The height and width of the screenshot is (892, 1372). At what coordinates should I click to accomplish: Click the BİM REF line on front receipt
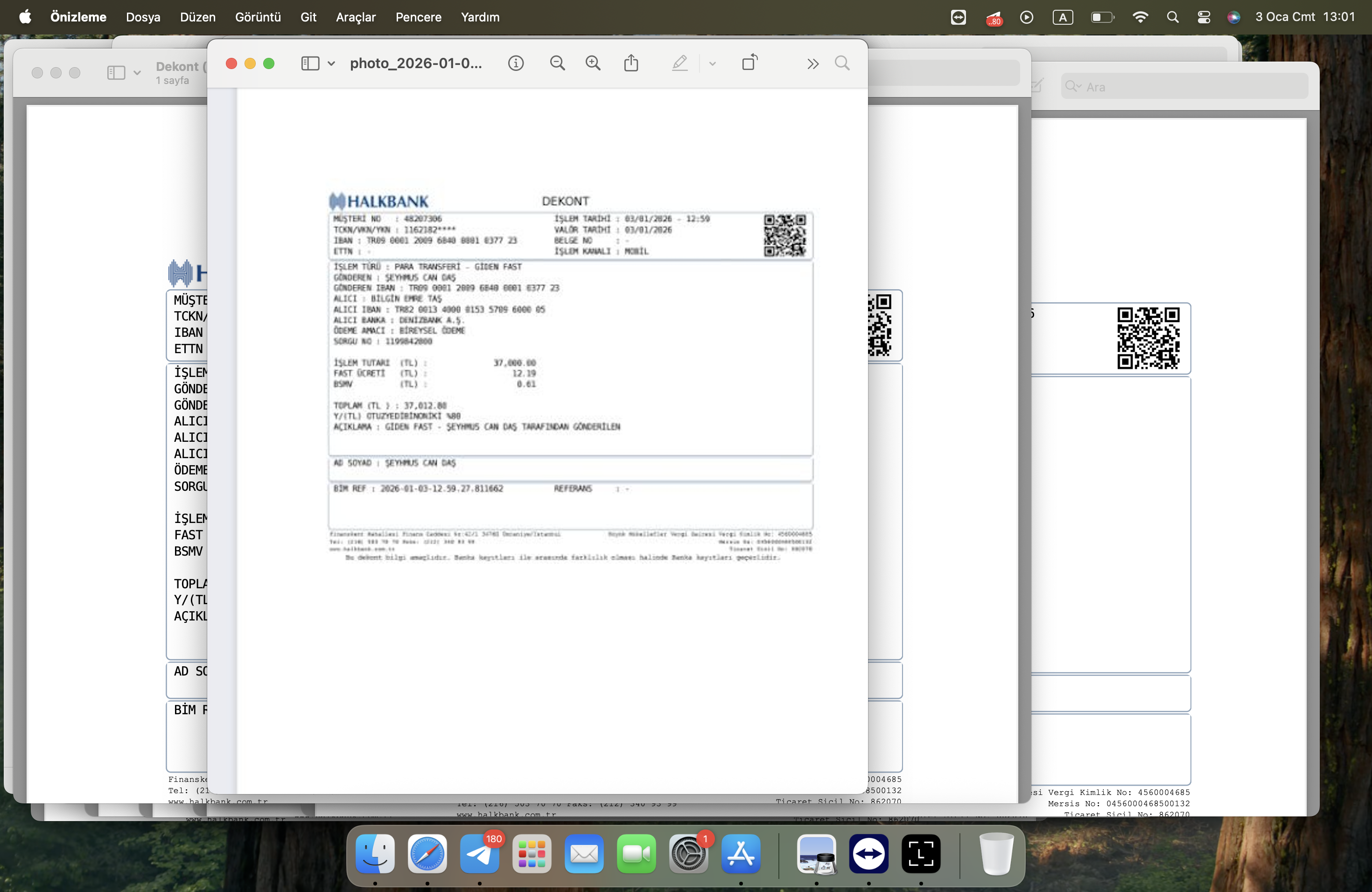click(418, 488)
